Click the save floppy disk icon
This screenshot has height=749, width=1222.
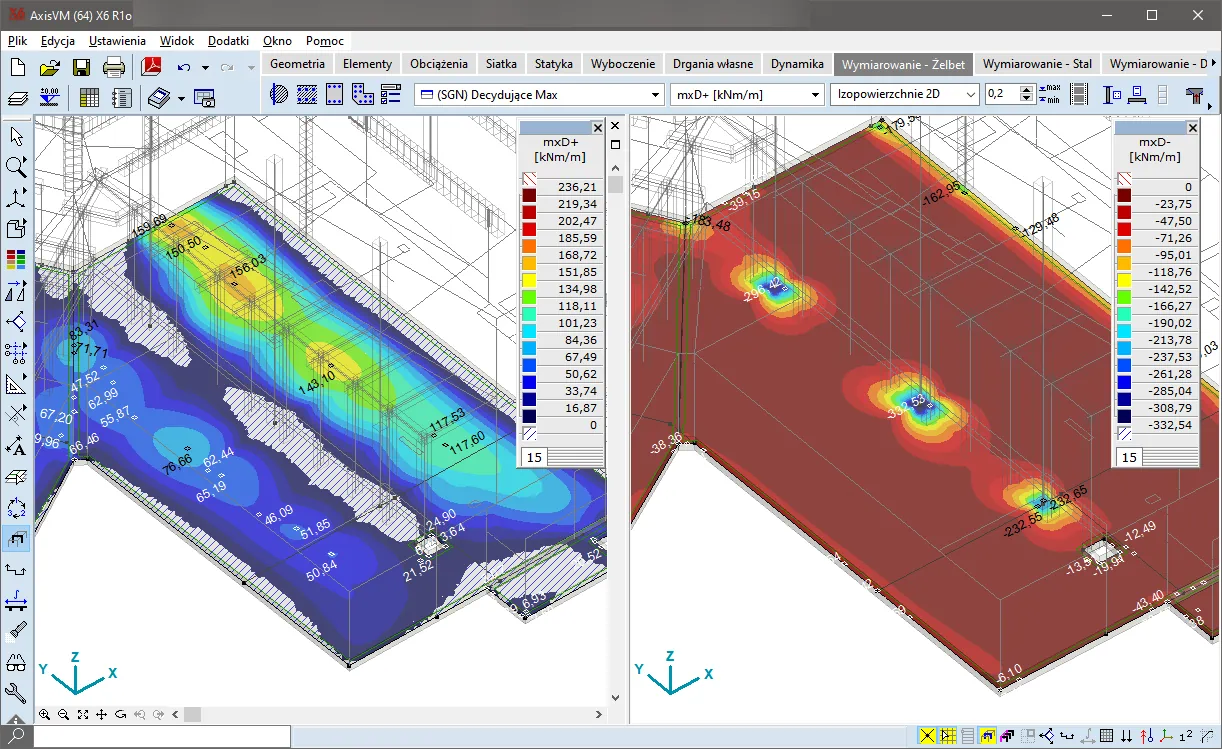pos(82,68)
